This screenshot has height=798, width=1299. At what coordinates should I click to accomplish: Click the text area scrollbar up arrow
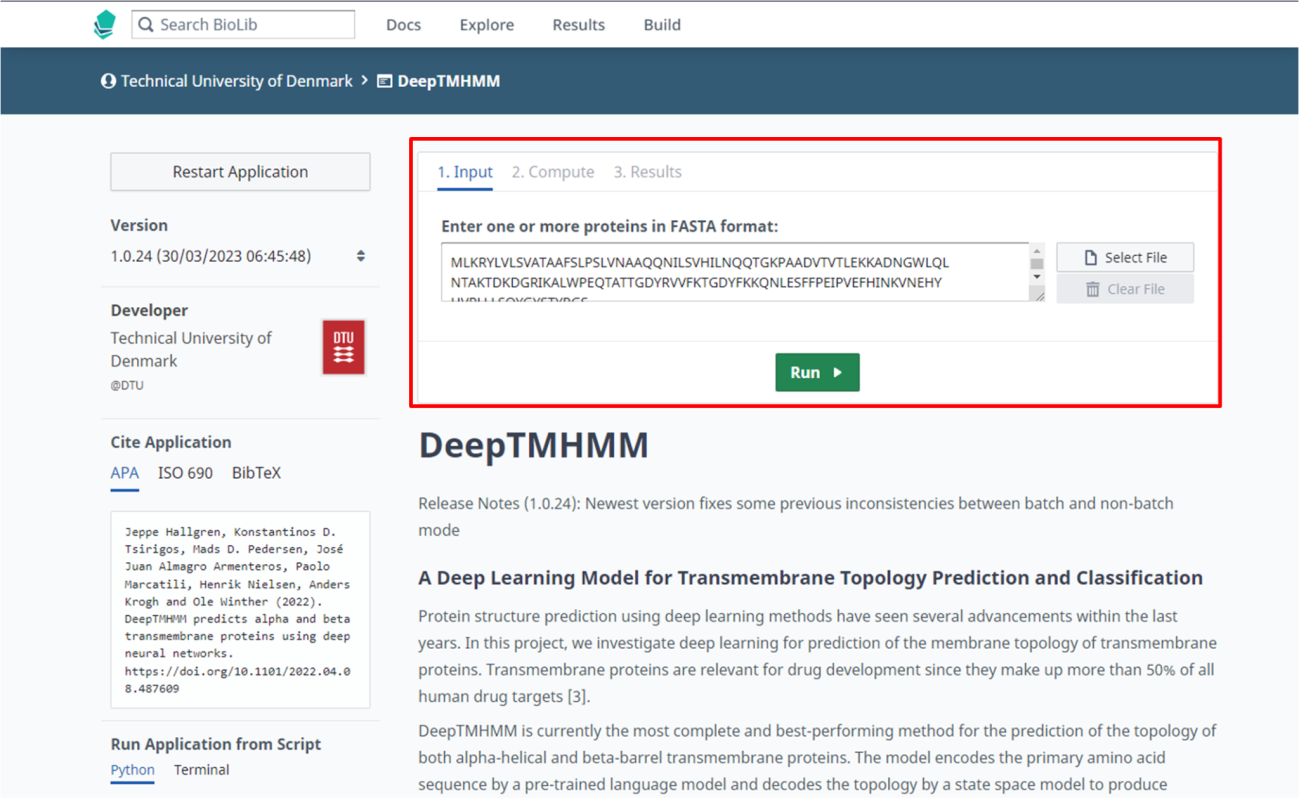[1037, 252]
